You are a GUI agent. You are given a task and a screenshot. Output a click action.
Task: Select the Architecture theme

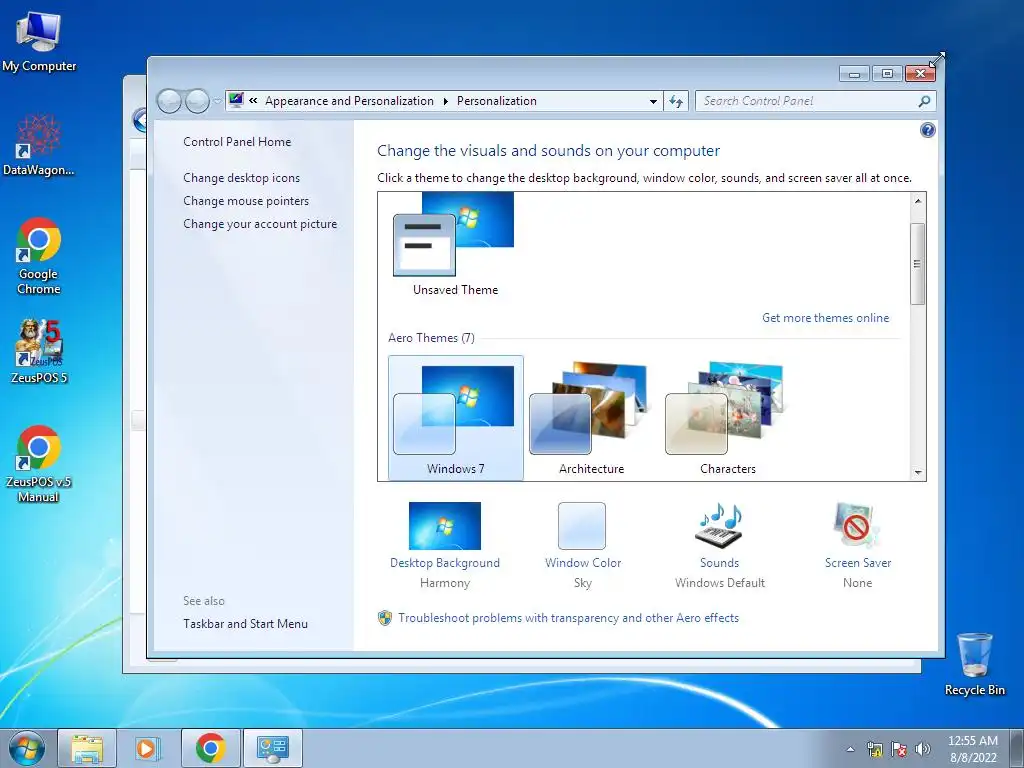[x=592, y=418]
